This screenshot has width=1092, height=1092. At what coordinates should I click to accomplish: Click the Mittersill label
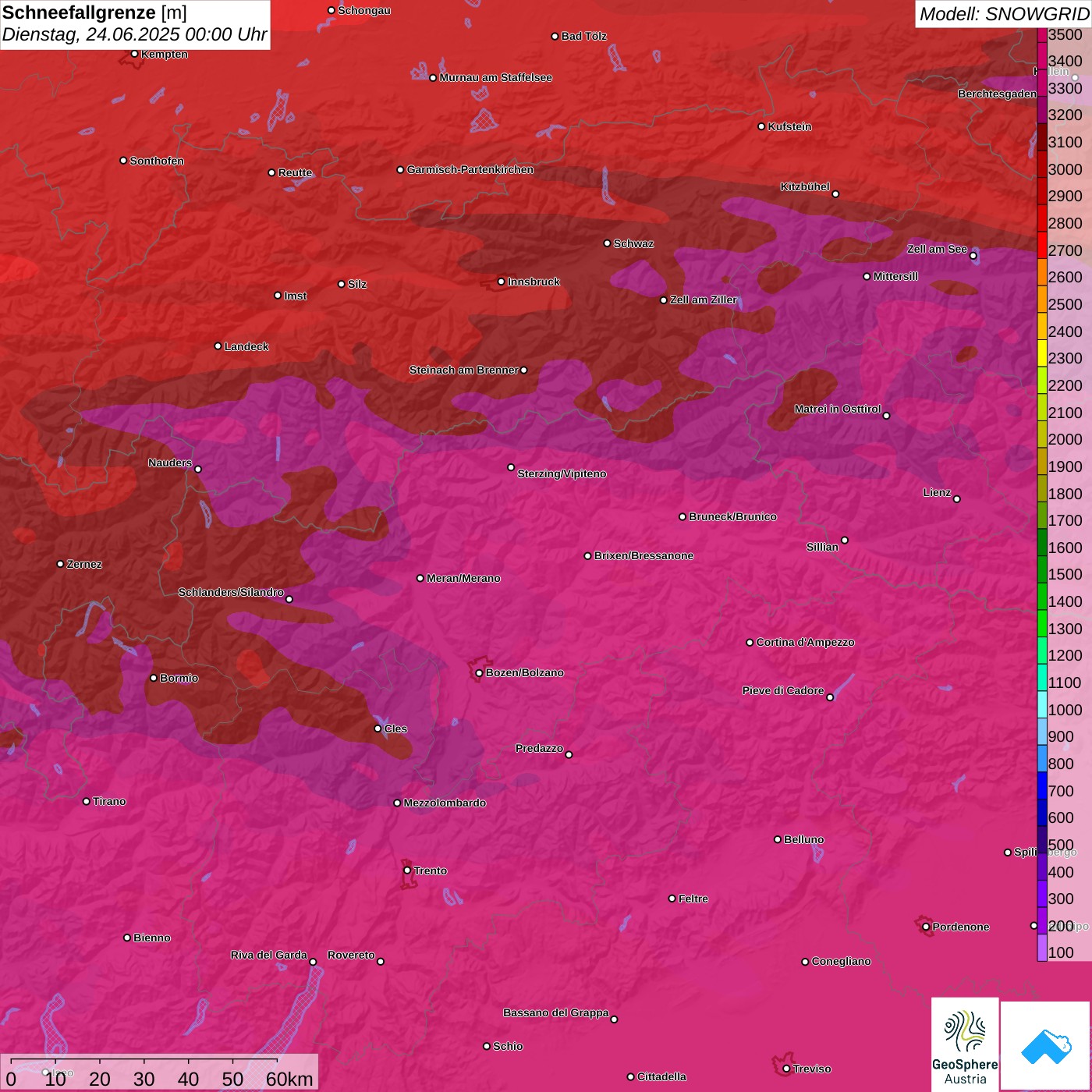895,276
